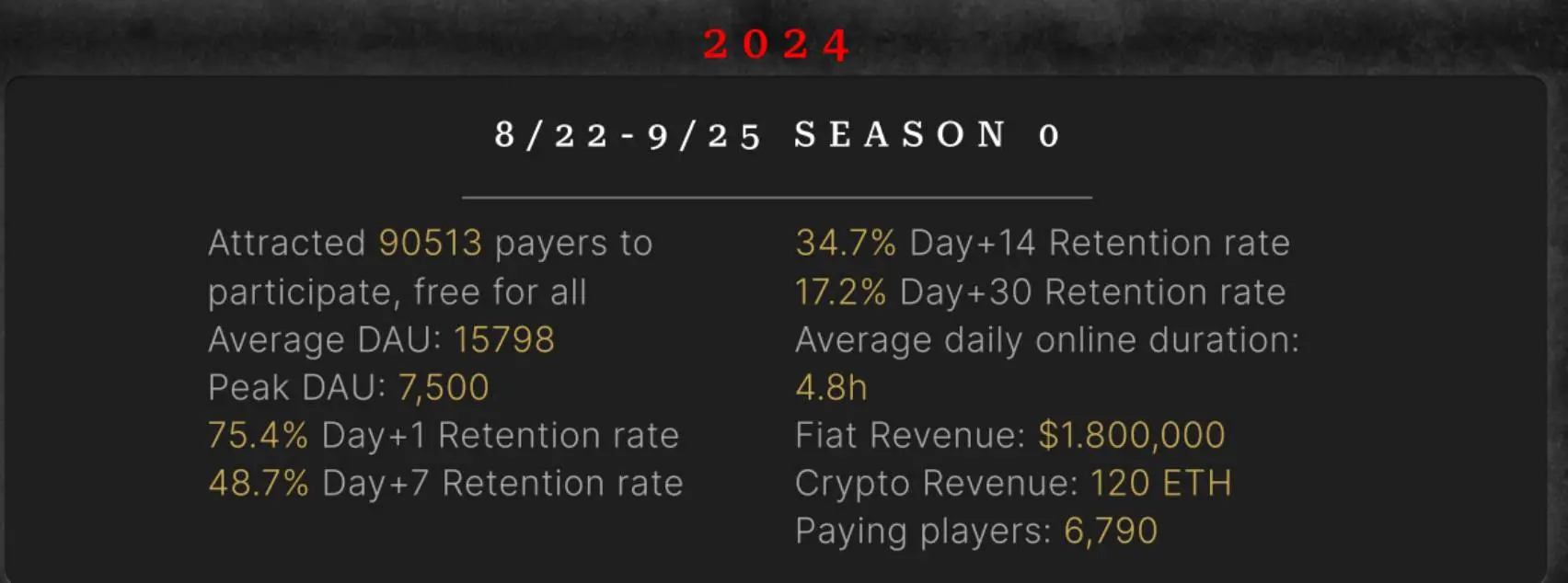Click the 48.7% retention percentage

point(259,484)
